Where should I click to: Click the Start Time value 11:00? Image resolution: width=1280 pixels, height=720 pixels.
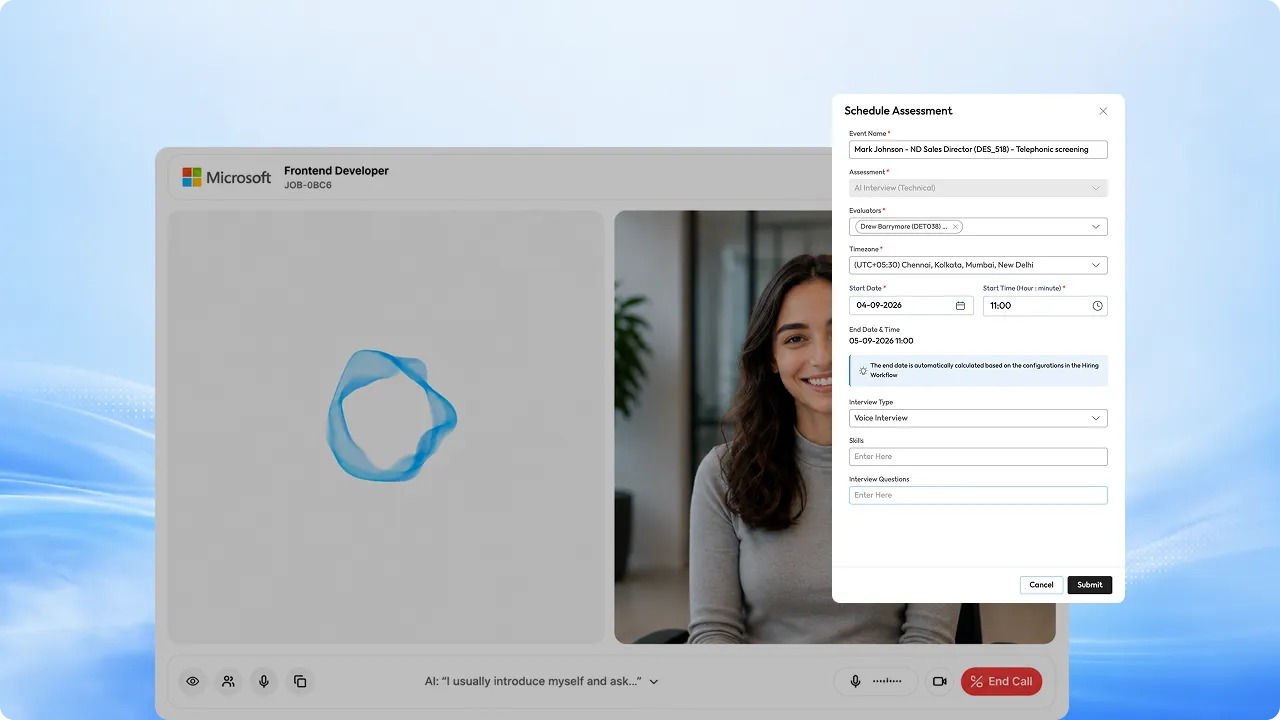point(1000,306)
